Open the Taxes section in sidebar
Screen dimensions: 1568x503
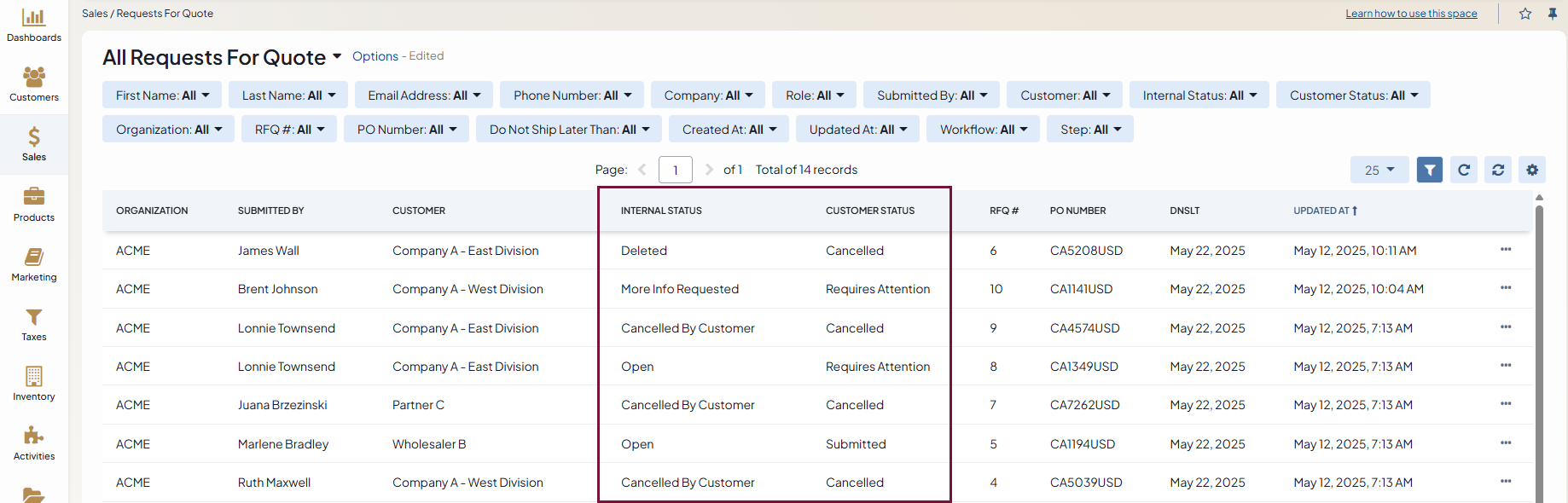(34, 323)
